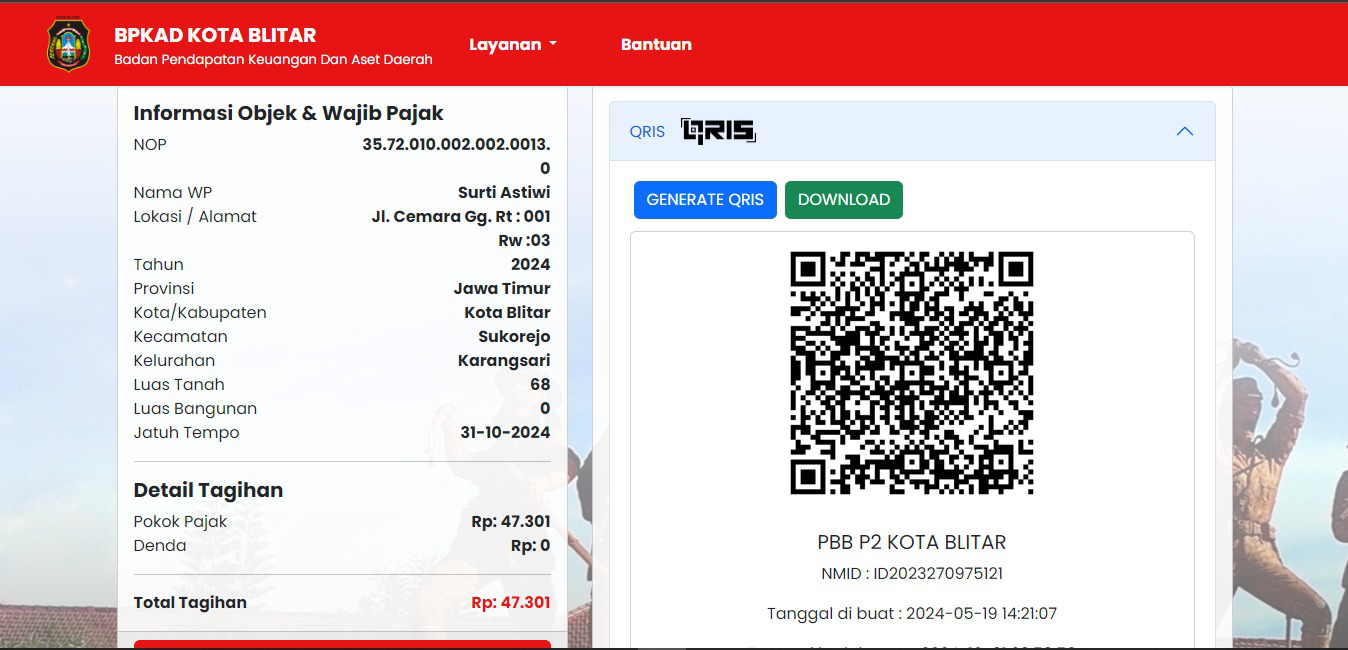Click the QRIS logo in the accordion header
The image size is (1348, 650).
pyautogui.click(x=718, y=131)
